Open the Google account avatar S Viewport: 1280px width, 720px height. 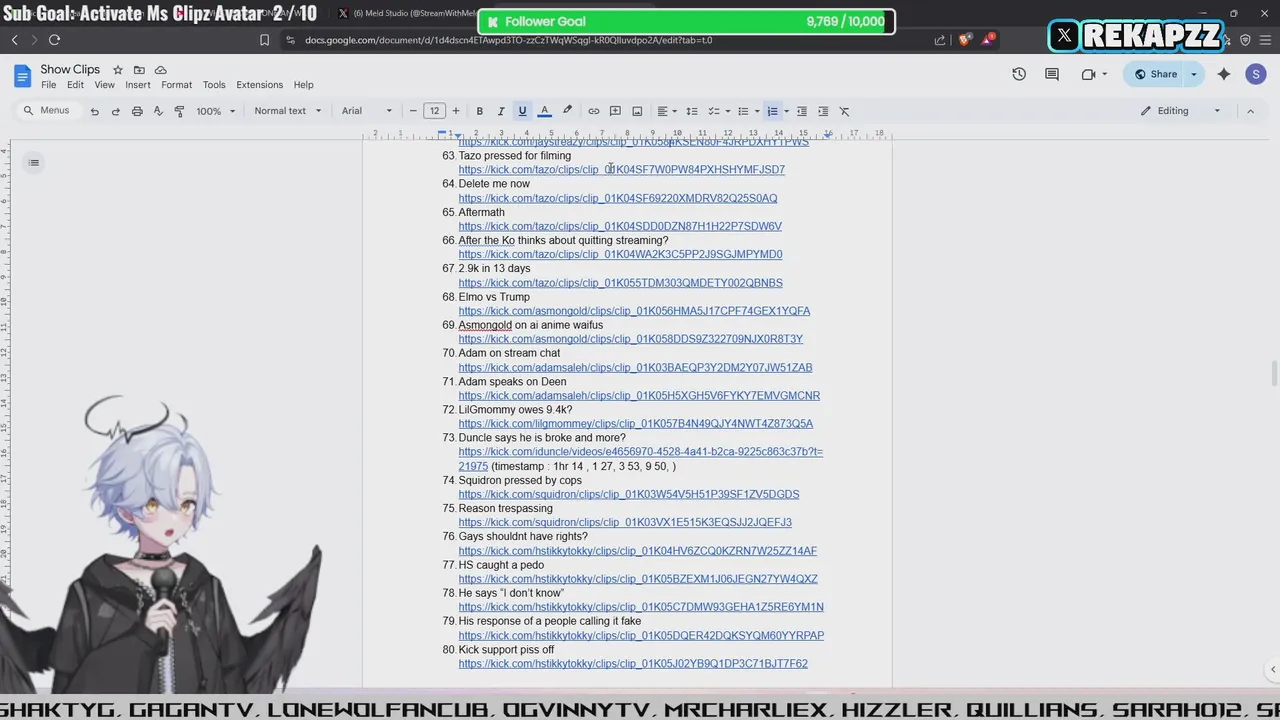point(1256,74)
